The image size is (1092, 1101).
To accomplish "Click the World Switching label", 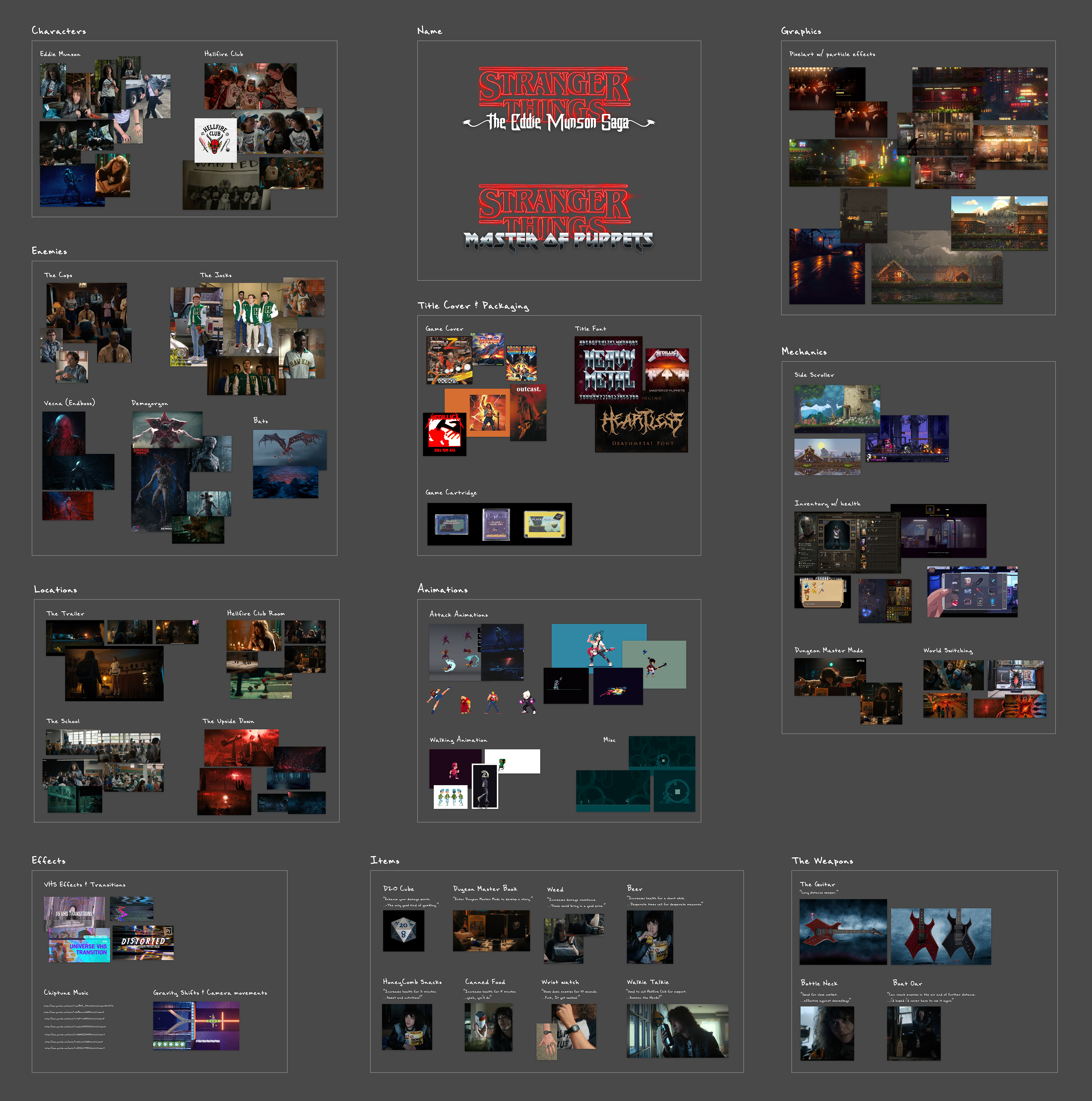I will (x=948, y=650).
